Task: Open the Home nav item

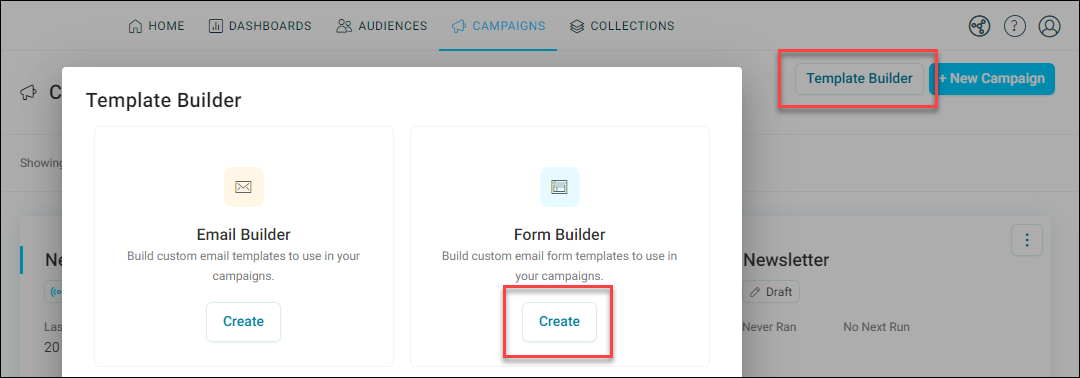Action: (x=156, y=26)
